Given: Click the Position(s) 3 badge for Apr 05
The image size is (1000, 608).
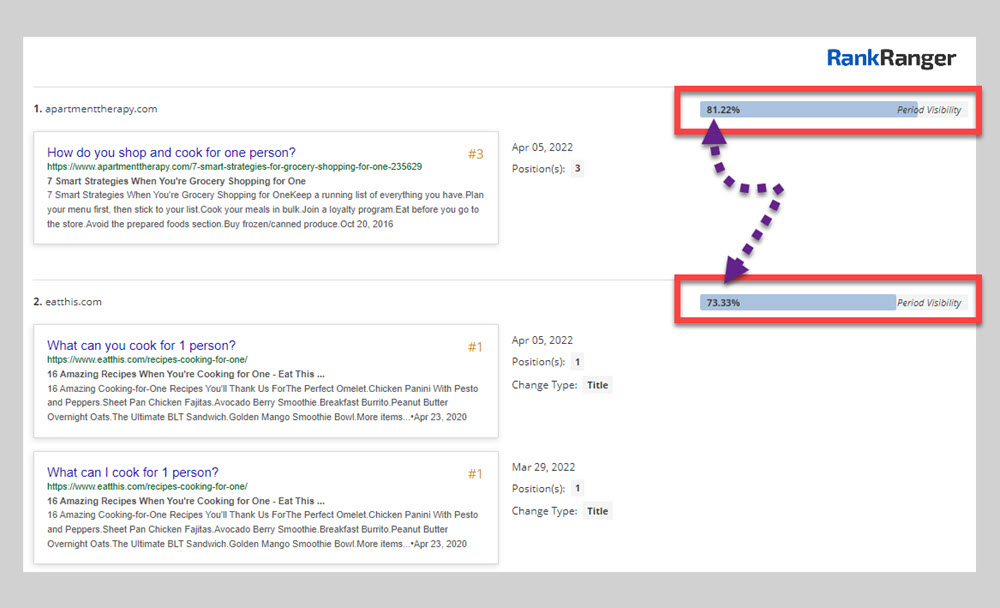Looking at the screenshot, I should (578, 169).
